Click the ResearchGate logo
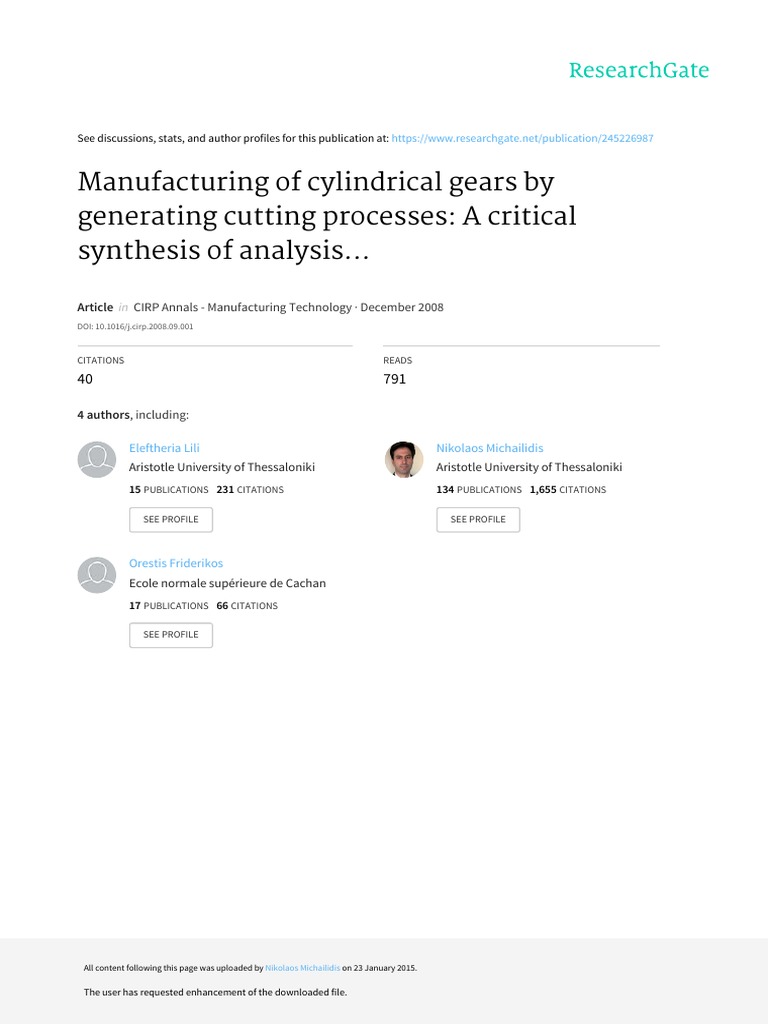 pyautogui.click(x=638, y=70)
